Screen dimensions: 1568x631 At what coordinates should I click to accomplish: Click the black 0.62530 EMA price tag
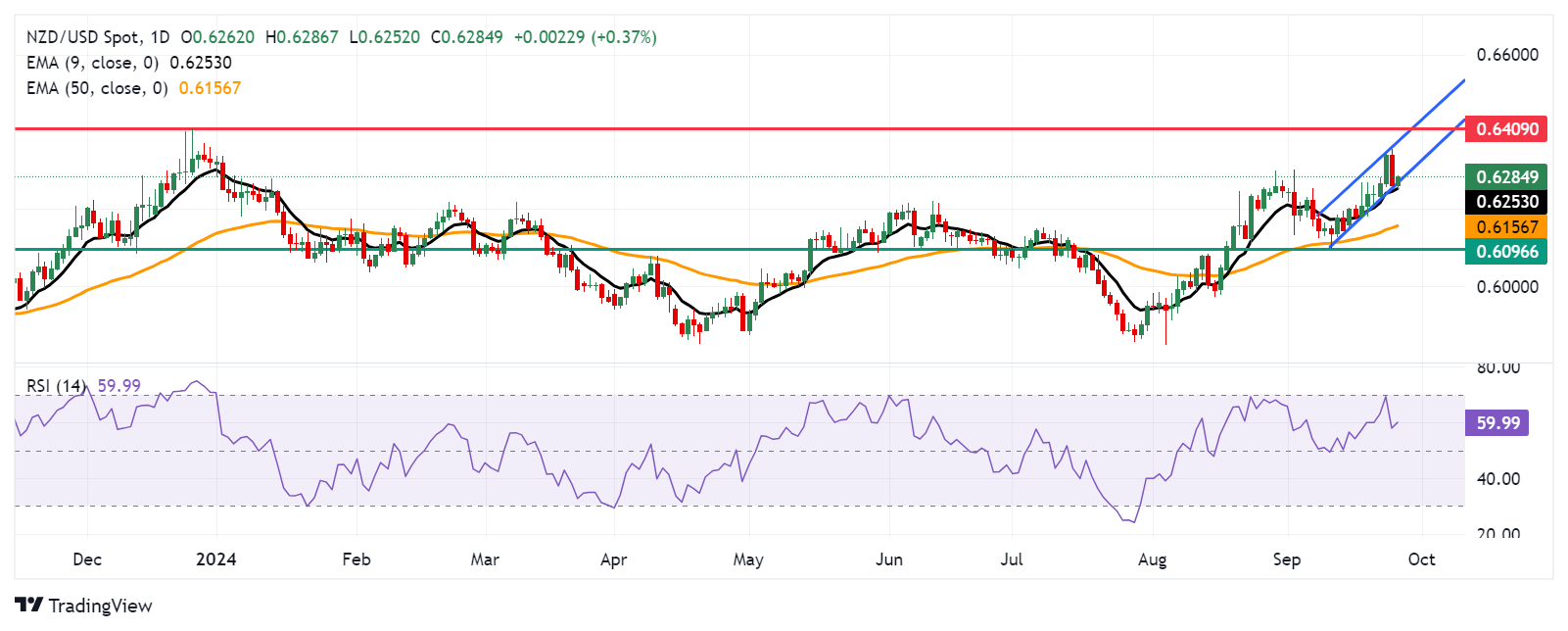pyautogui.click(x=1506, y=202)
